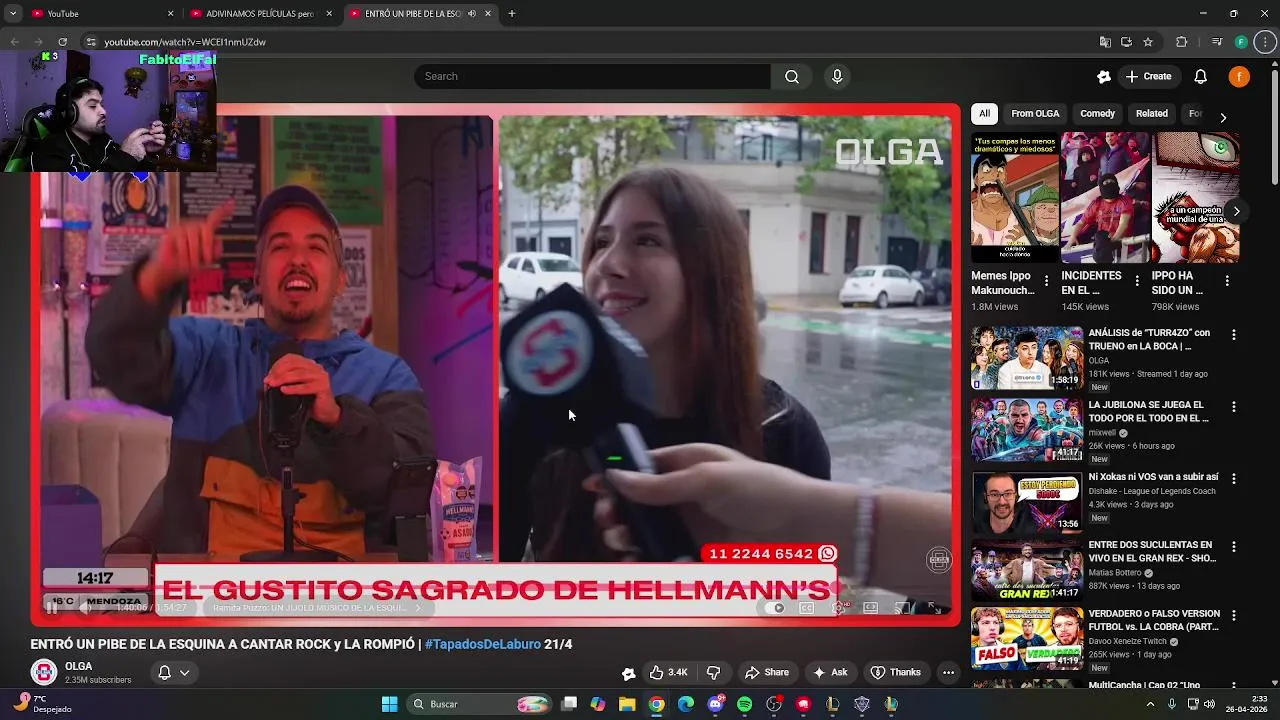Enter fullscreen mode in the video player

click(934, 607)
